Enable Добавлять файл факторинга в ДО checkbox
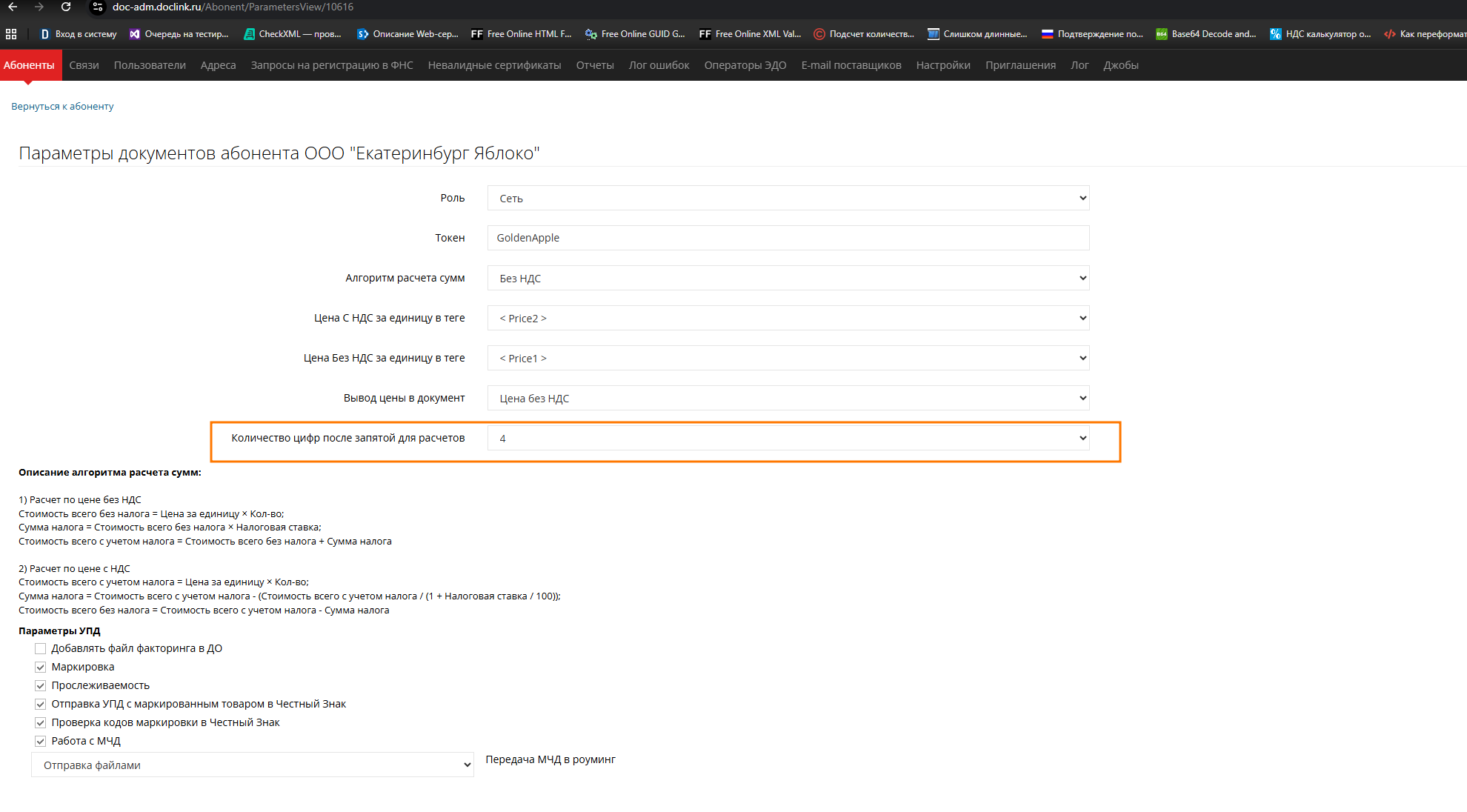 click(x=41, y=648)
